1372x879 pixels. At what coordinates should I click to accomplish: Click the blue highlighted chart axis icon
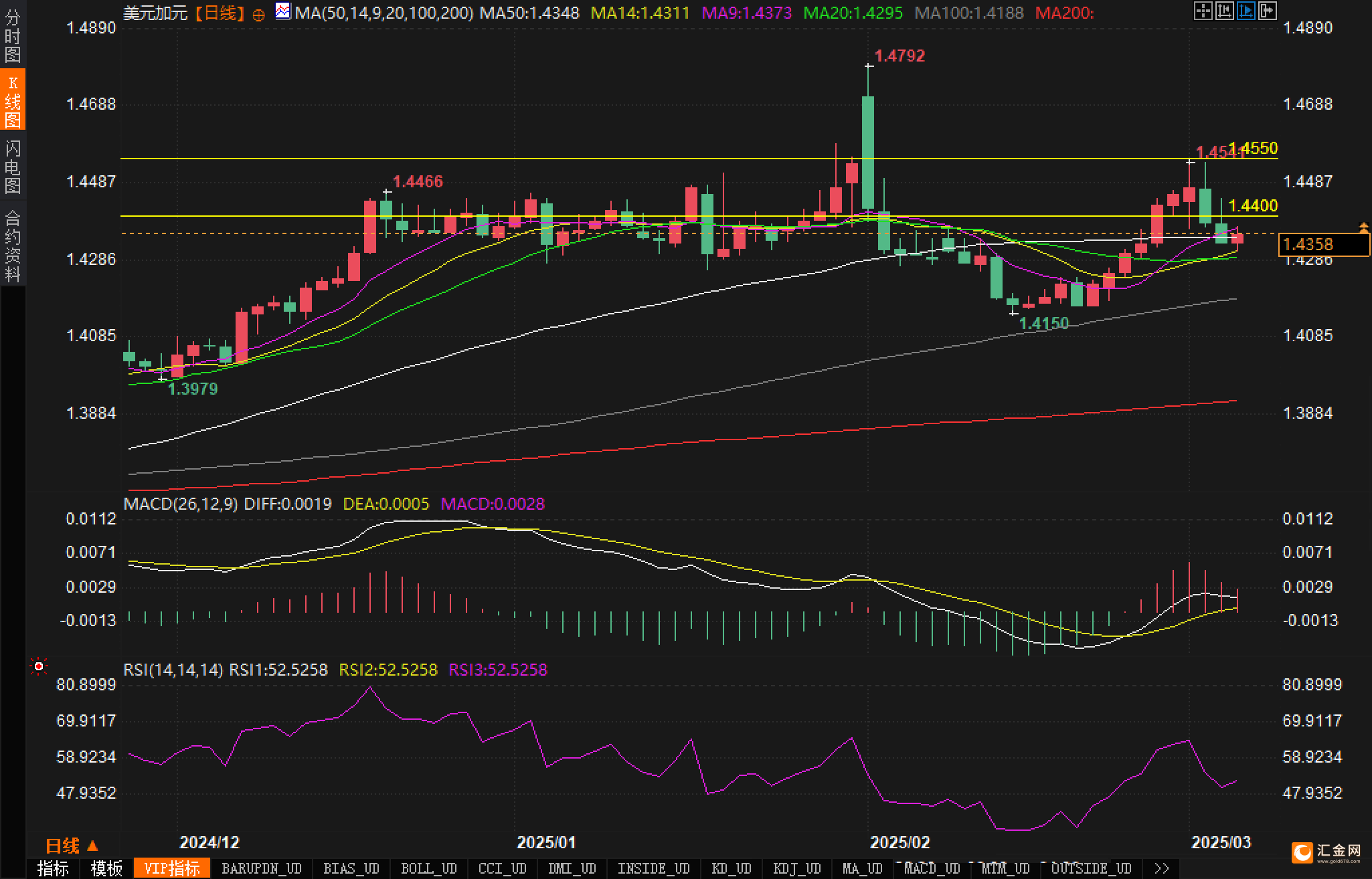(1246, 11)
